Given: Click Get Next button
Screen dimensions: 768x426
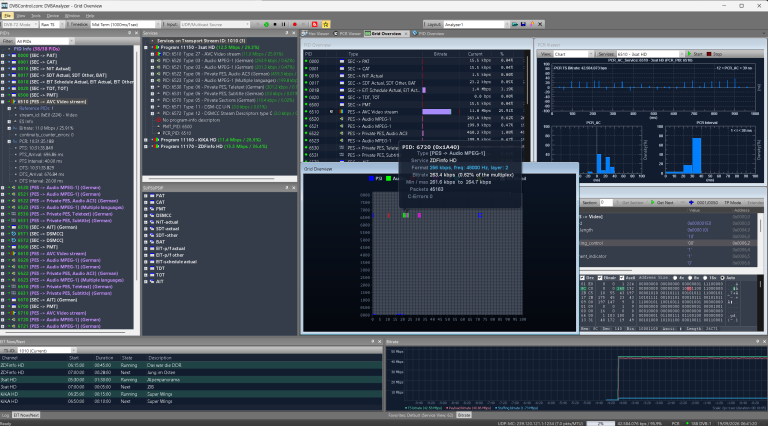Looking at the screenshot, I should (662, 203).
